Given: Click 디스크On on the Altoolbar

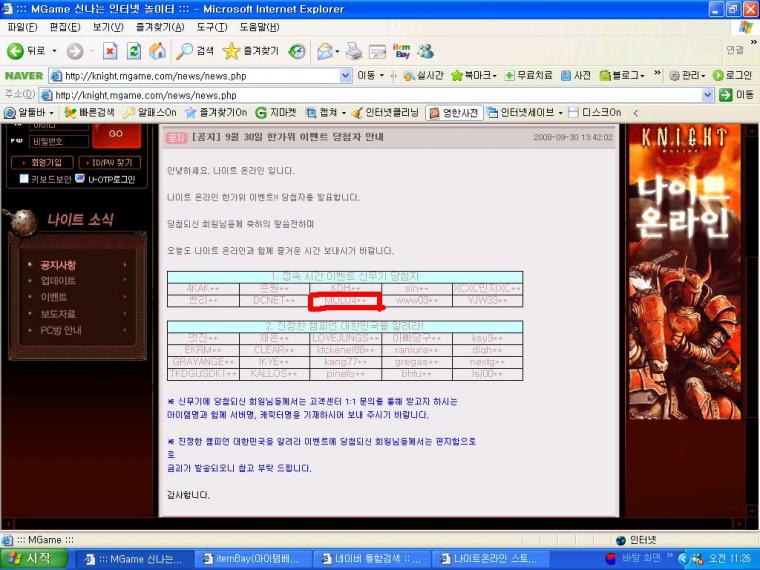Looking at the screenshot, I should pyautogui.click(x=595, y=112).
